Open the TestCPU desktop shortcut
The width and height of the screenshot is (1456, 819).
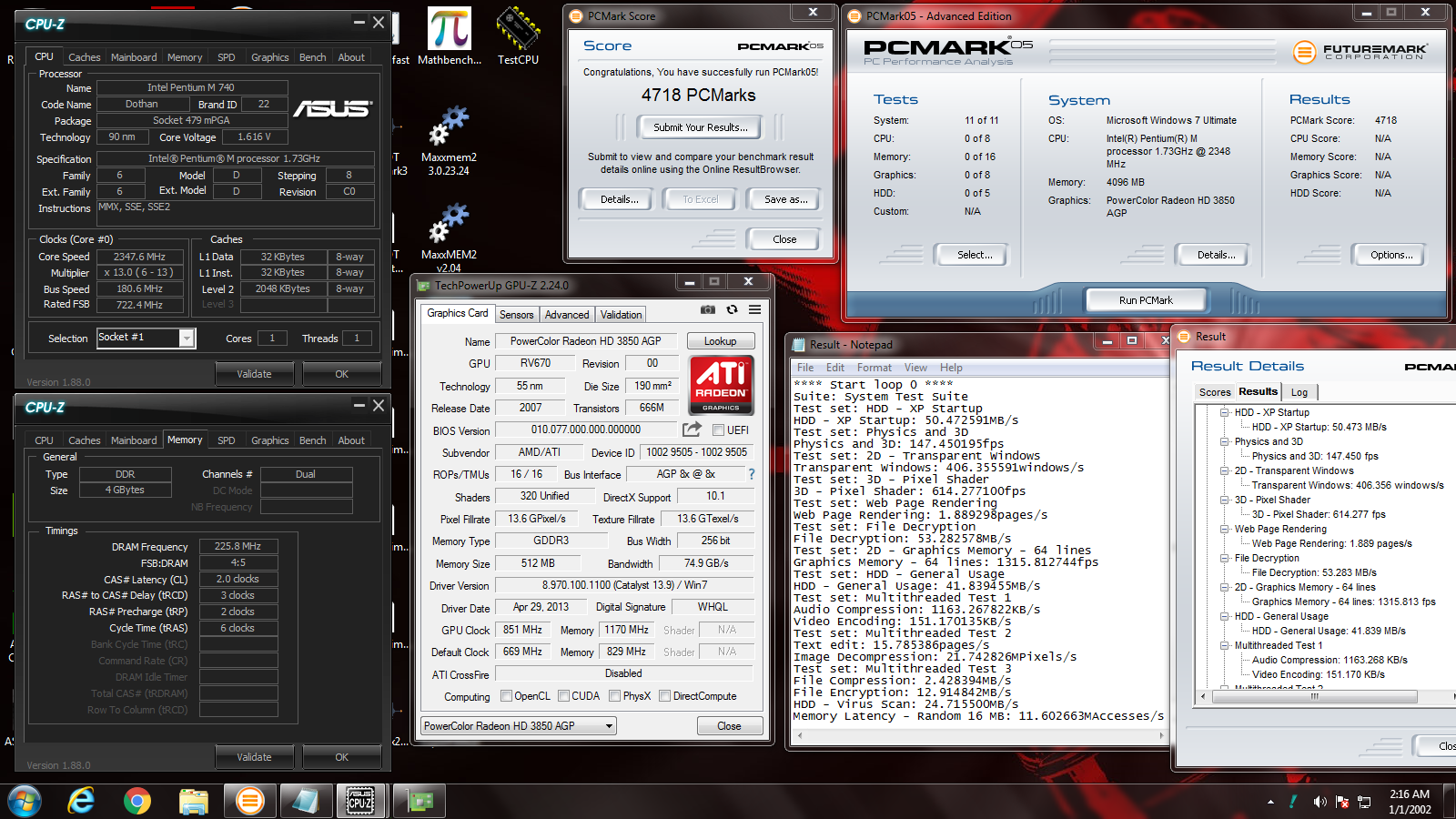coord(518,36)
